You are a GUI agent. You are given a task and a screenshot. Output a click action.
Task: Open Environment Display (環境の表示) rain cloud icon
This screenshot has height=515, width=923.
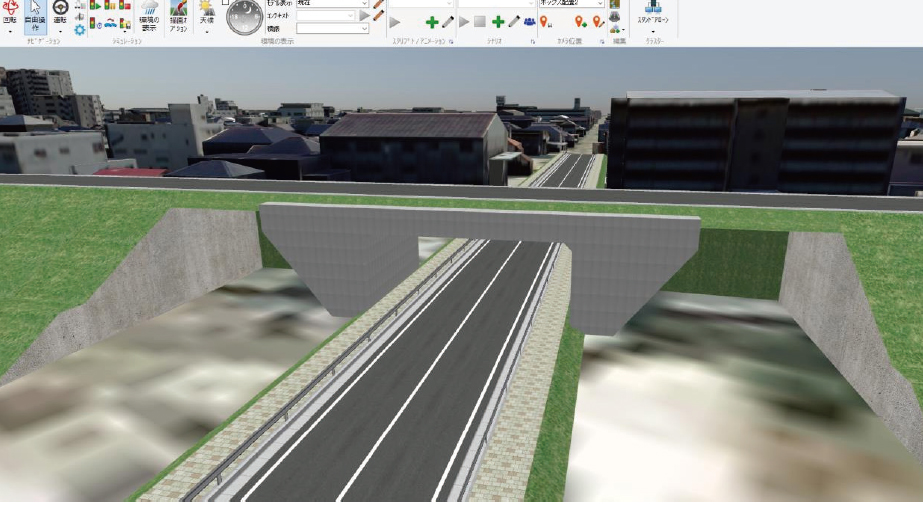tap(149, 16)
